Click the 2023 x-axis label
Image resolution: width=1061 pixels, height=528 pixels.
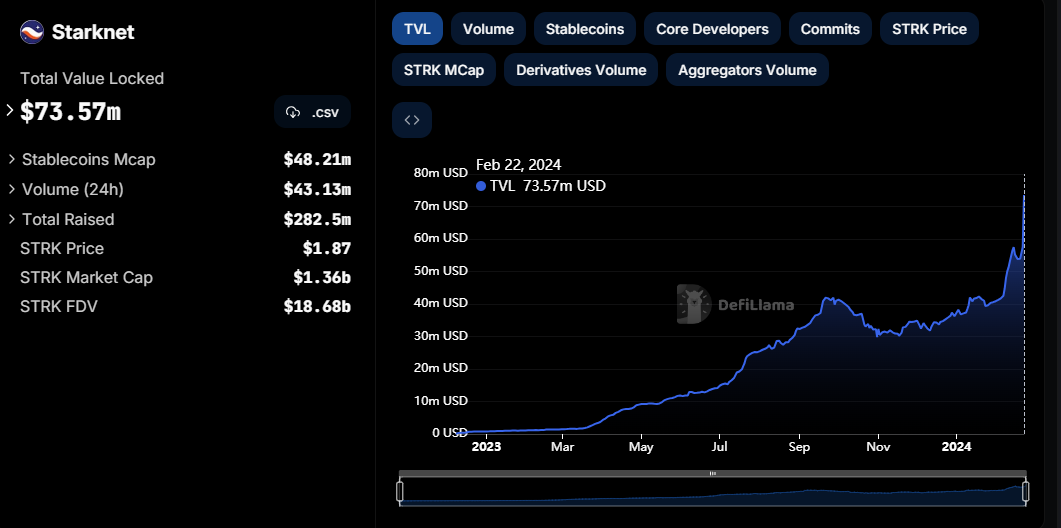[x=485, y=447]
